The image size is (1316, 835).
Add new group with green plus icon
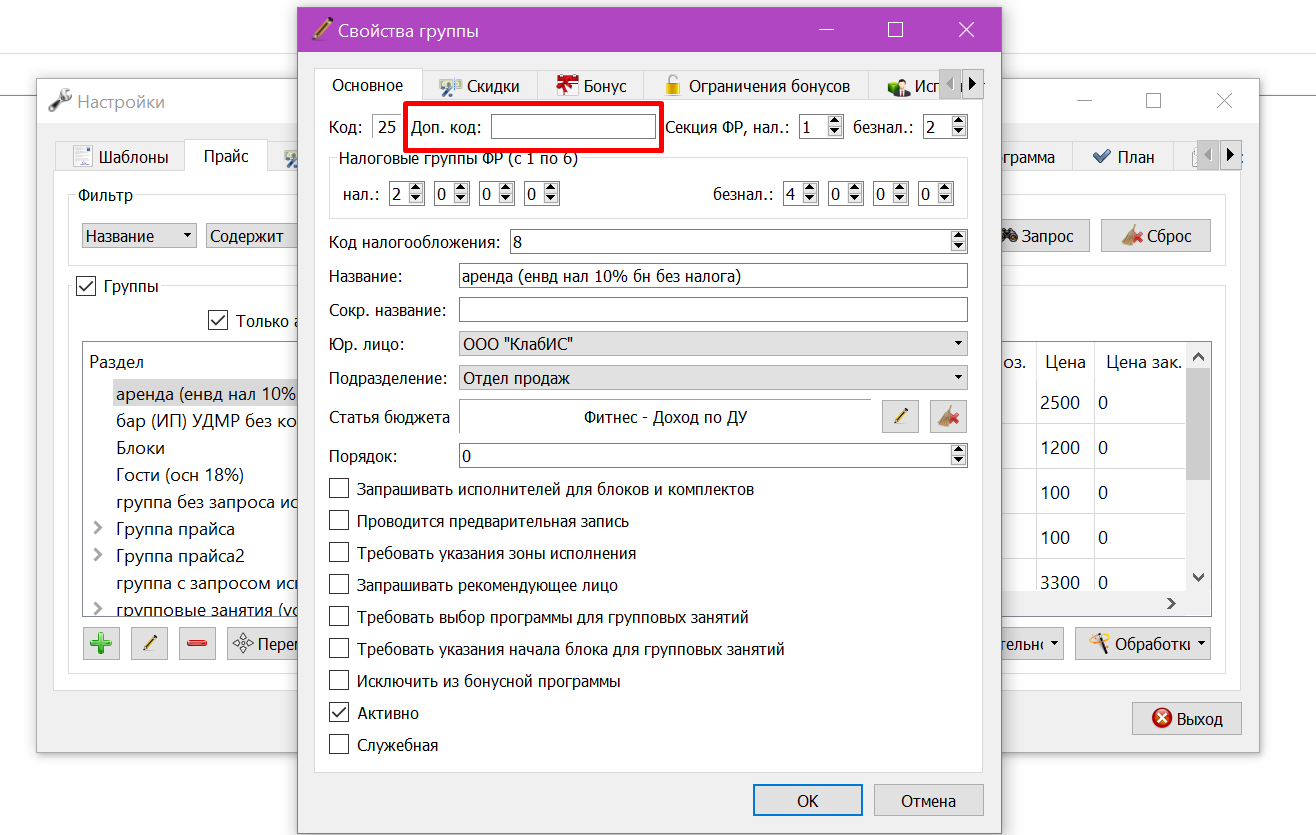coord(100,644)
